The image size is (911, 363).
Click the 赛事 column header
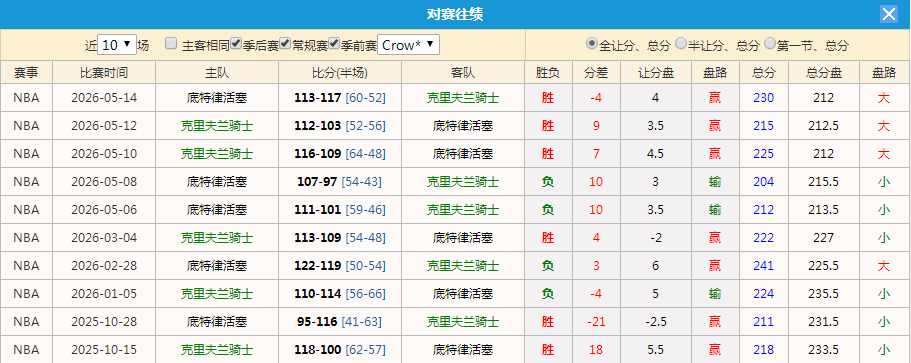click(26, 73)
